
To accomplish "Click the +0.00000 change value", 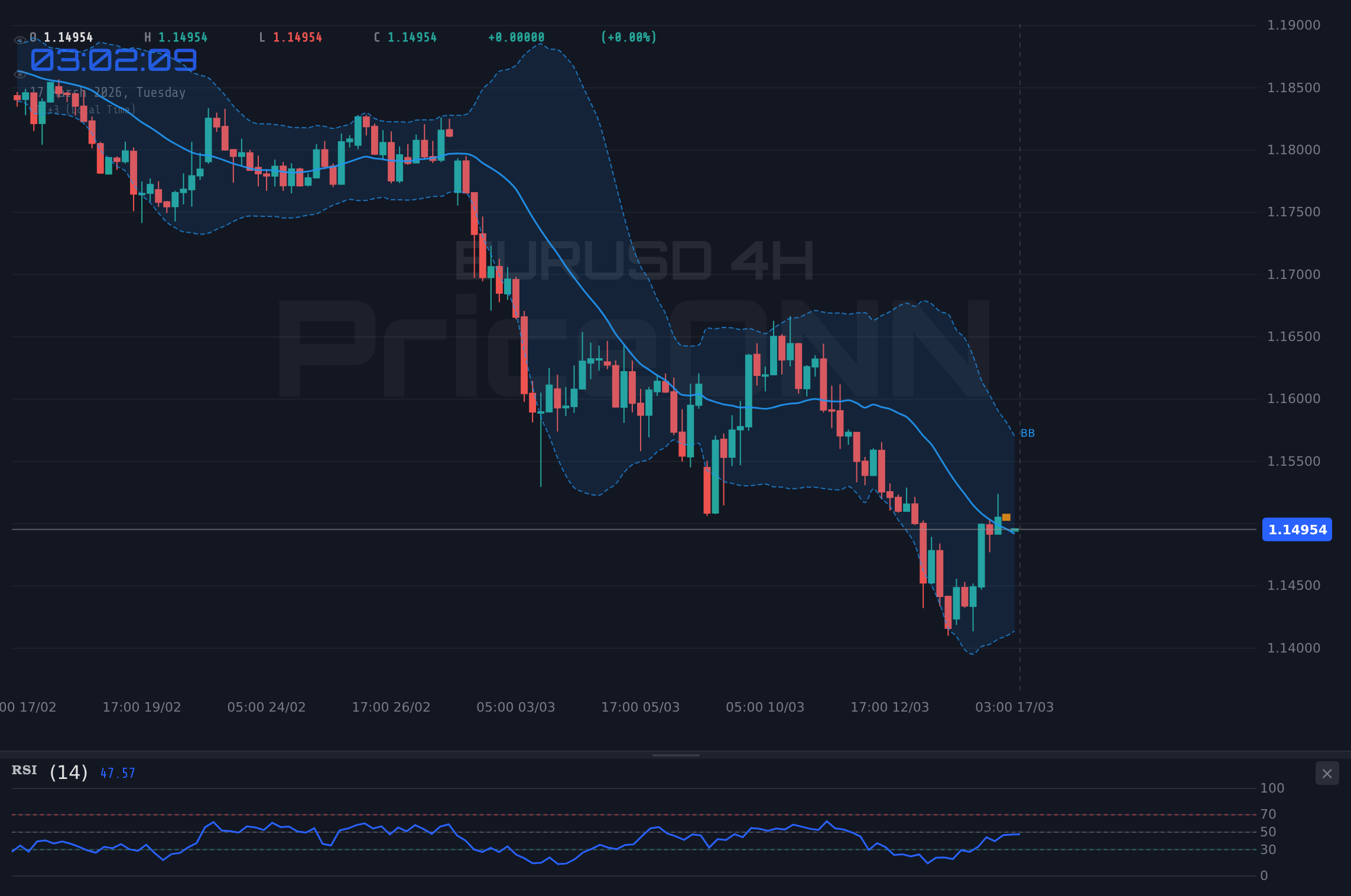I will pos(516,37).
